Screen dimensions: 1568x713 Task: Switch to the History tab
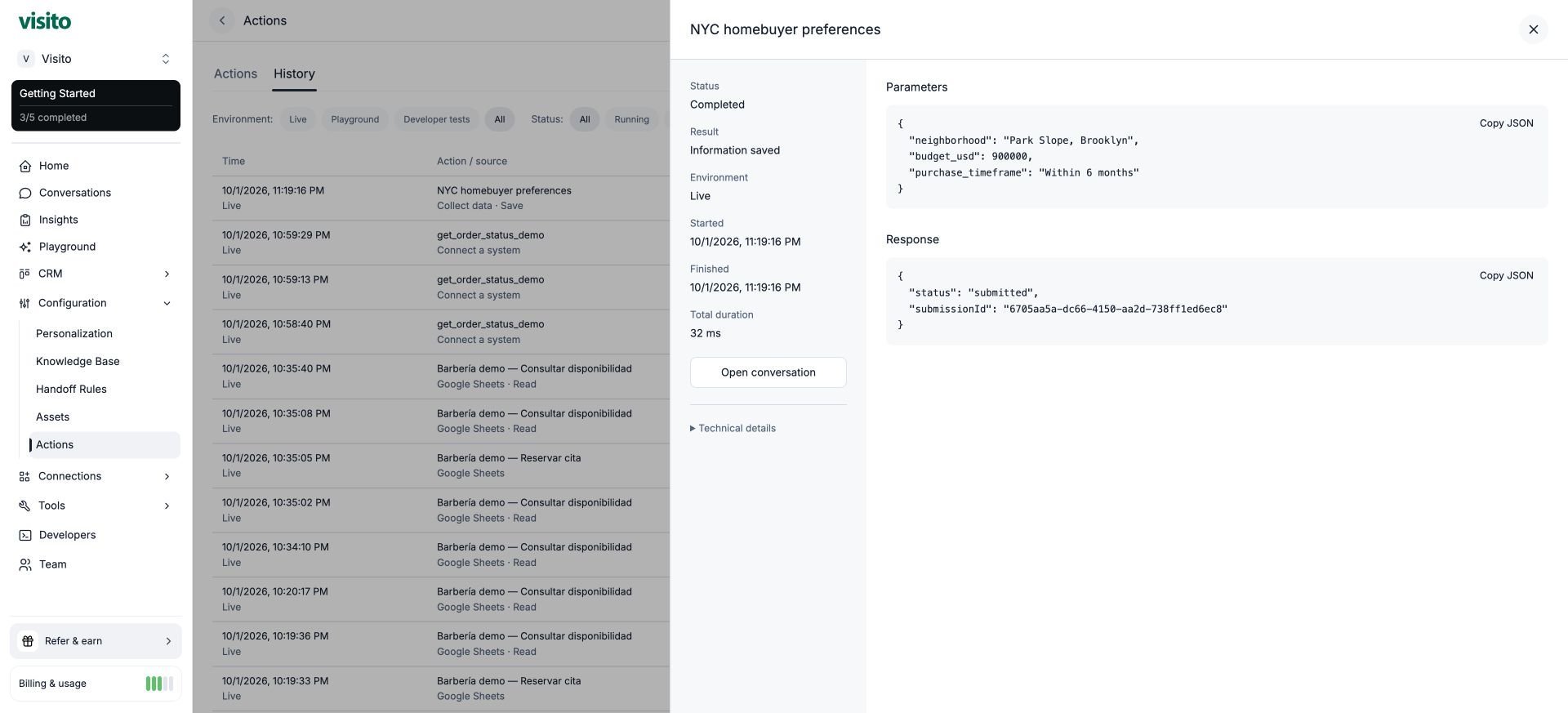[294, 74]
